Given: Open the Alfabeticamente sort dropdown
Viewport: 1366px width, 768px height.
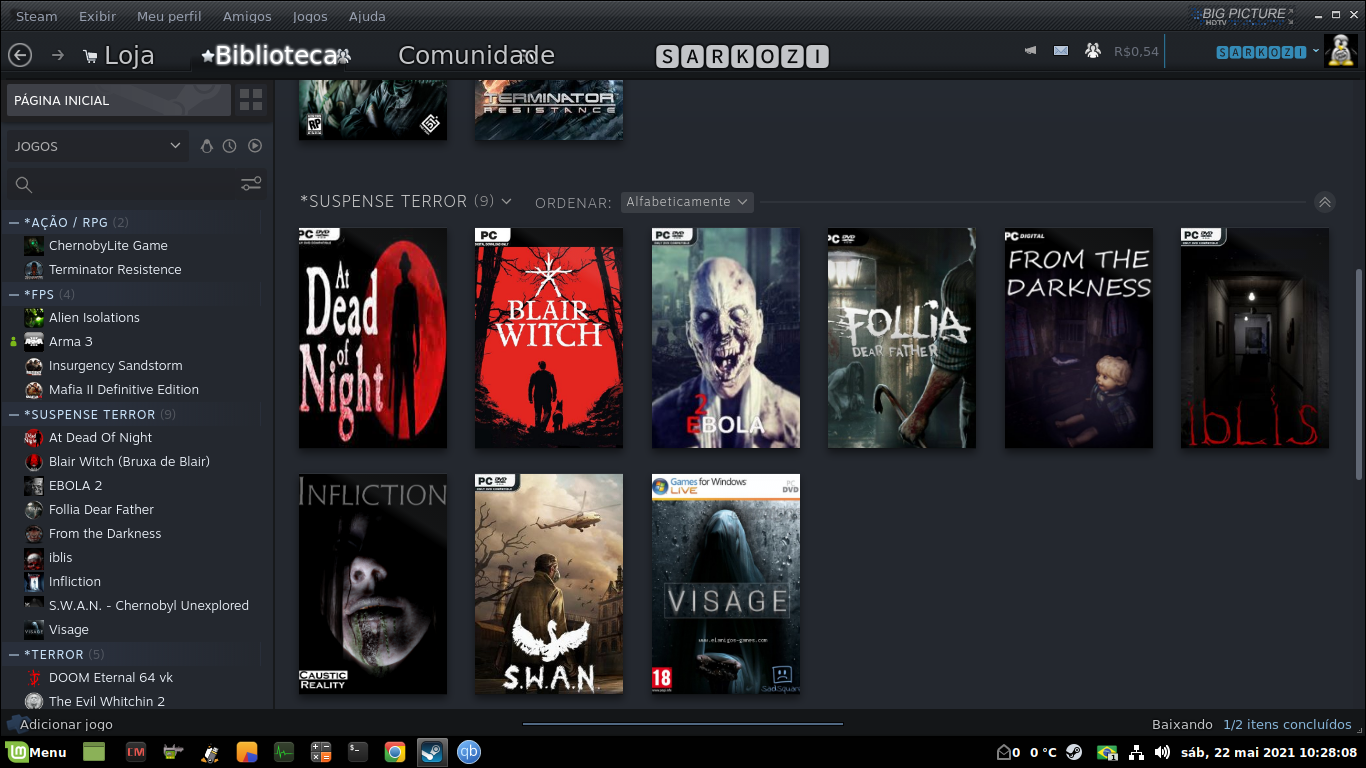Looking at the screenshot, I should click(687, 202).
